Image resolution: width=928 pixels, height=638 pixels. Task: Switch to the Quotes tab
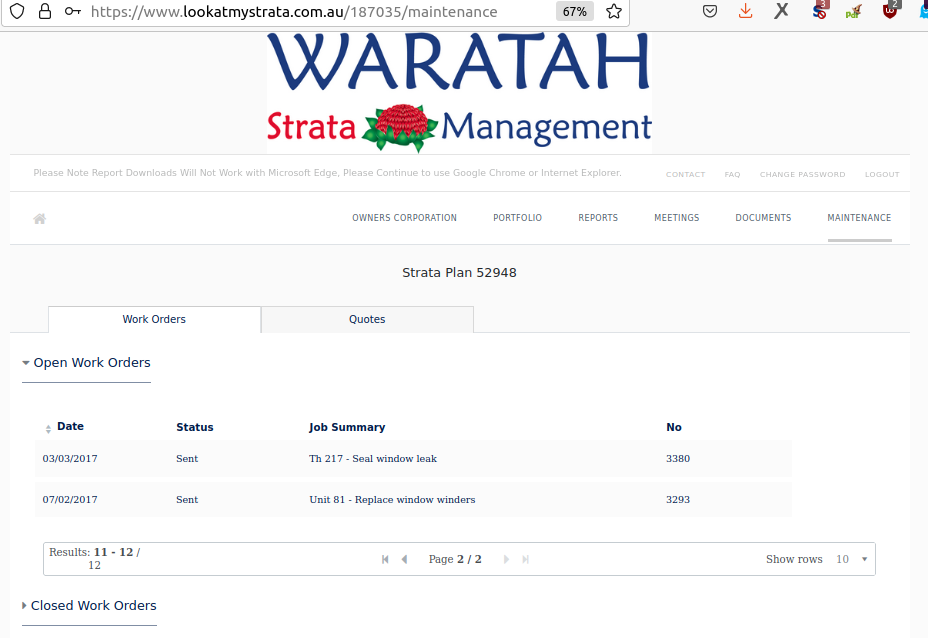point(367,320)
